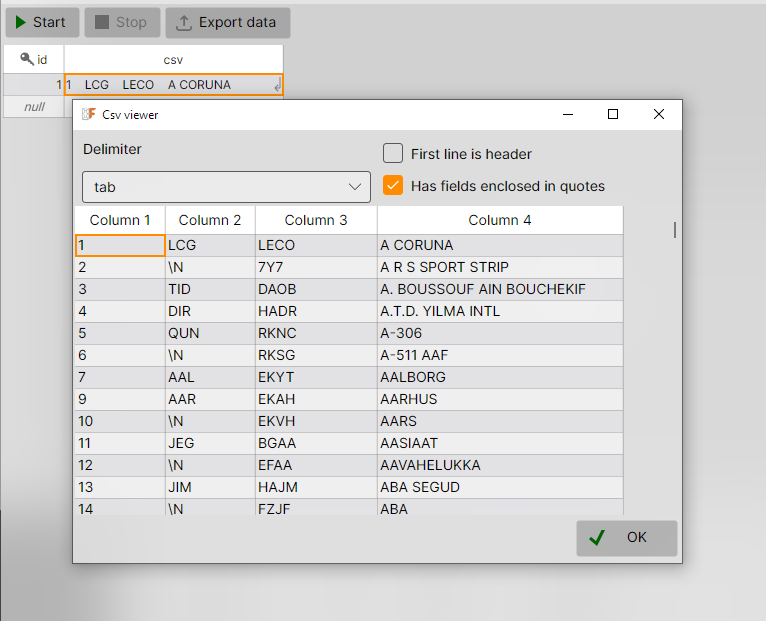Disable Has fields enclosed in quotes
This screenshot has height=621, width=766.
tap(393, 186)
